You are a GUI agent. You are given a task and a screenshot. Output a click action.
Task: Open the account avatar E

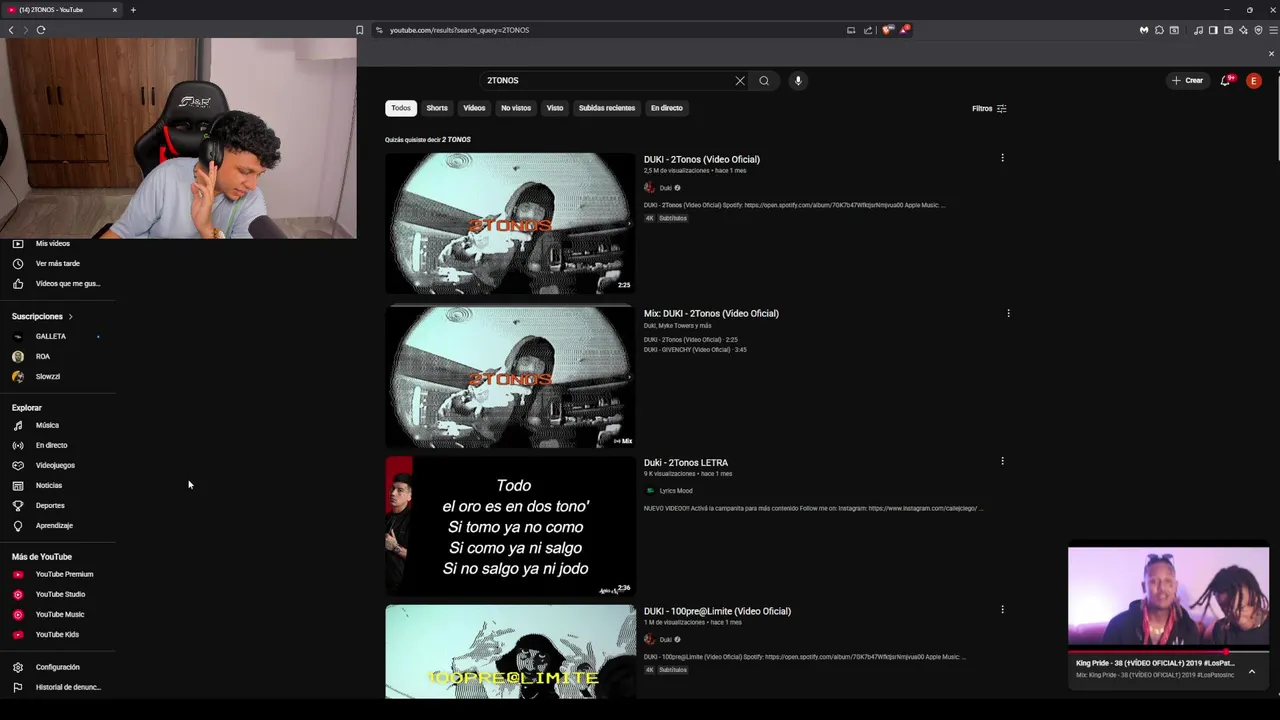click(1254, 81)
